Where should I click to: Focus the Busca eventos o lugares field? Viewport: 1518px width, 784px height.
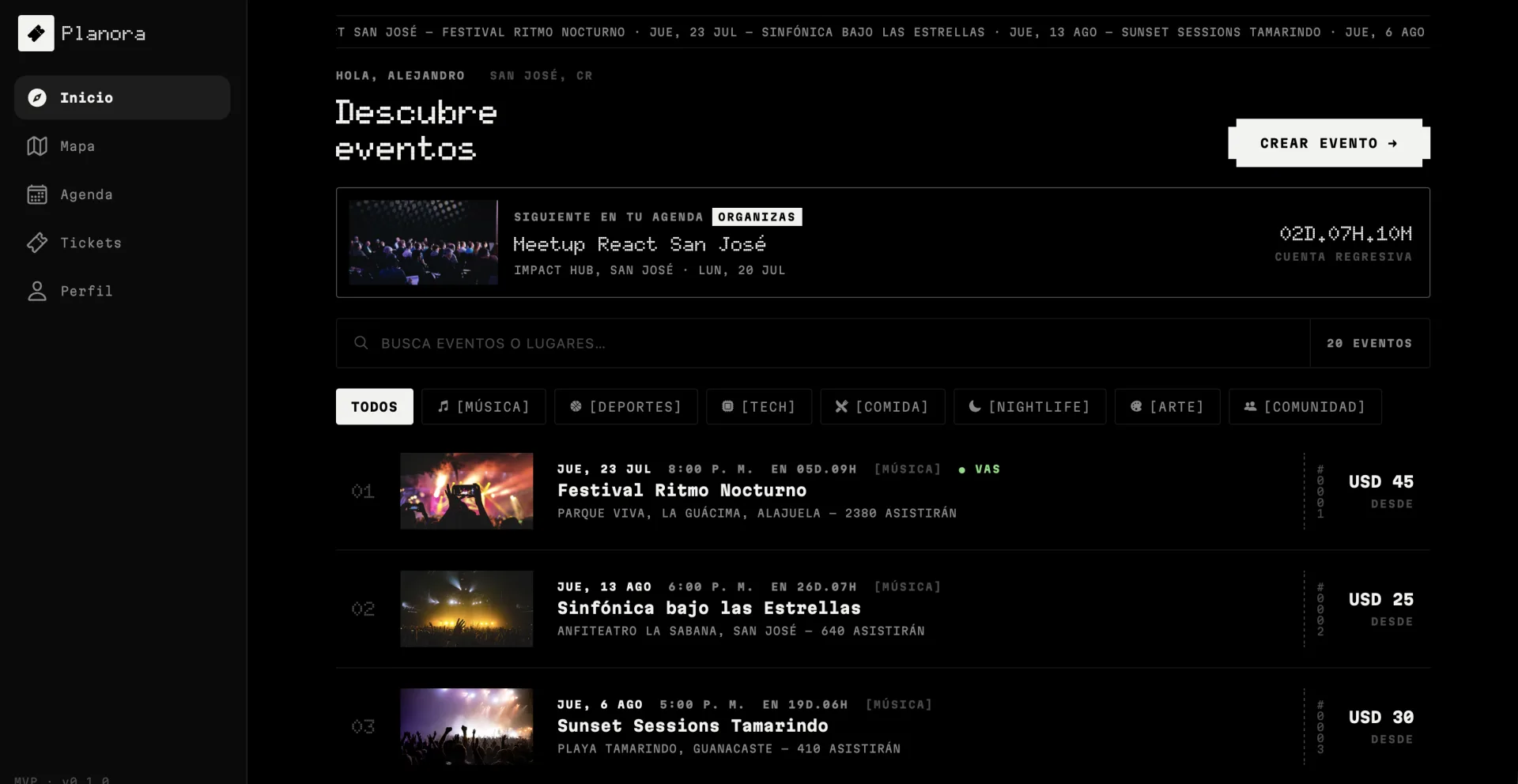[823, 343]
